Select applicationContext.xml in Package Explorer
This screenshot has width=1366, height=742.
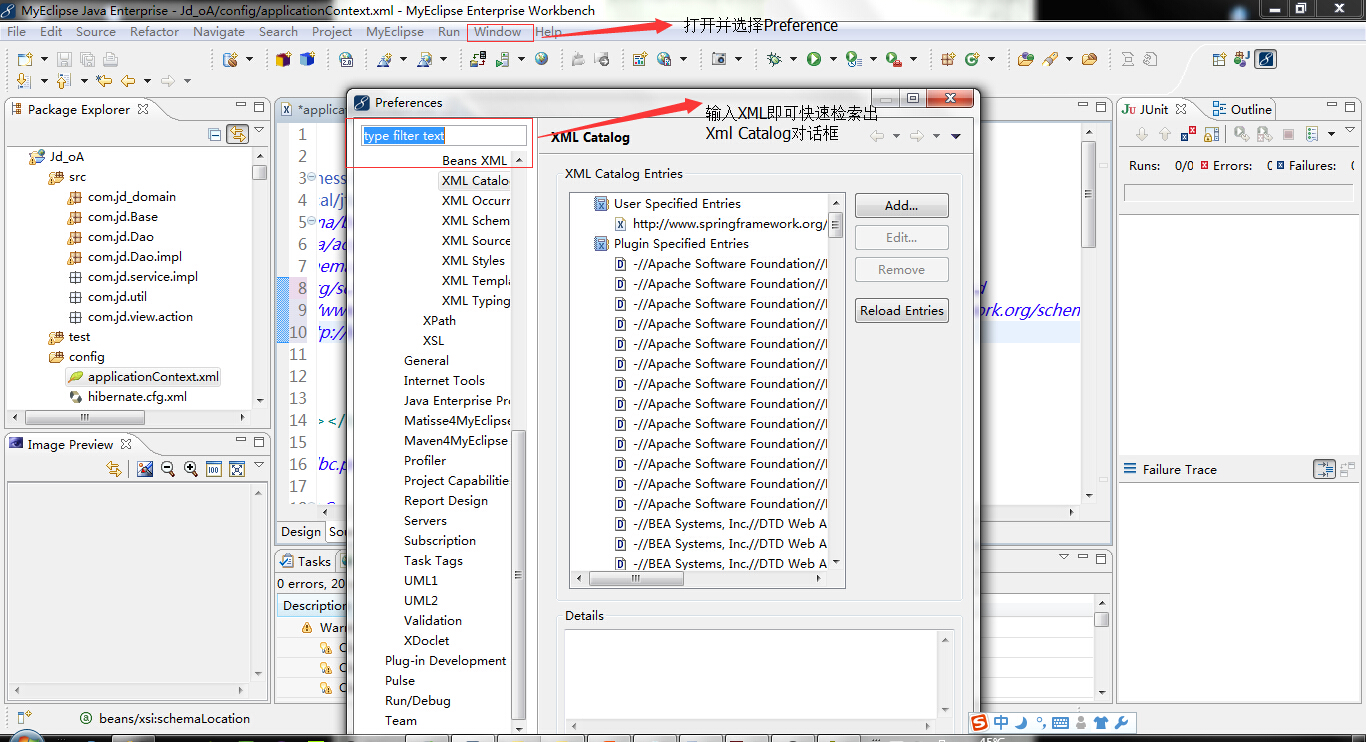click(x=143, y=377)
